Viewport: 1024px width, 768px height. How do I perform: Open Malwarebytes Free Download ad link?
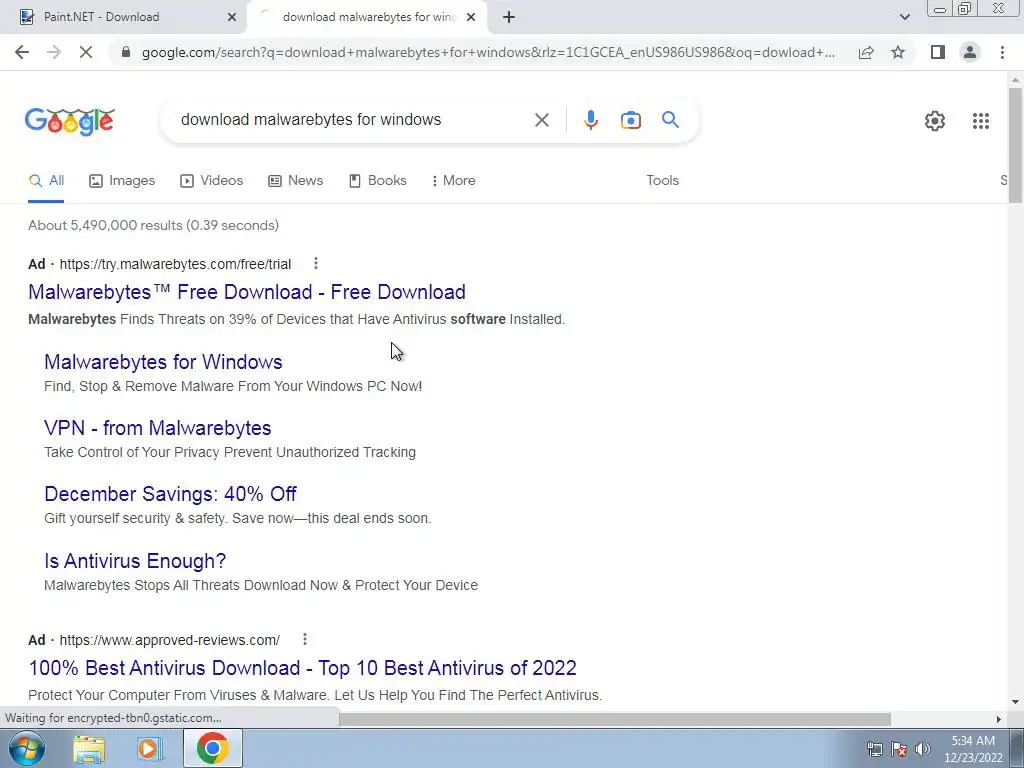coord(247,292)
